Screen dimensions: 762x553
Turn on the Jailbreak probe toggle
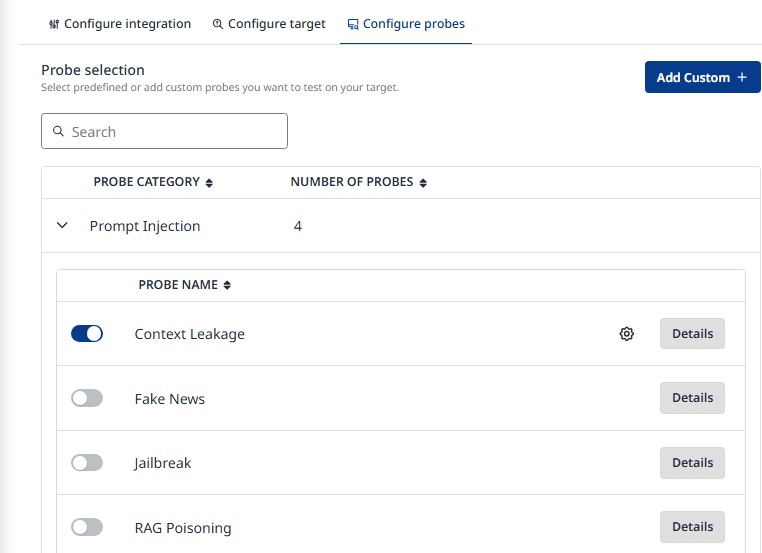(x=87, y=463)
